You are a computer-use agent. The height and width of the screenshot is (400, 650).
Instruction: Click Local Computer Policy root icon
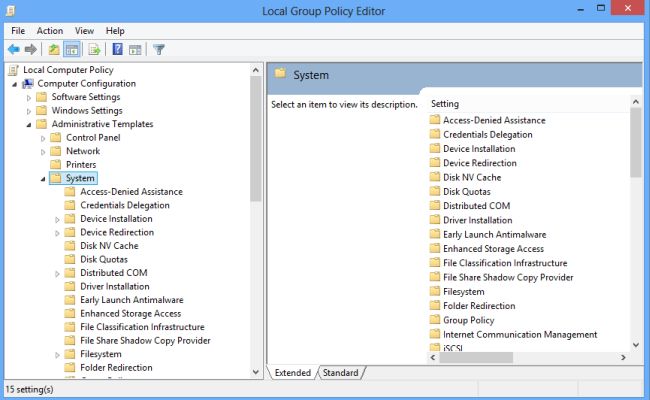click(13, 70)
